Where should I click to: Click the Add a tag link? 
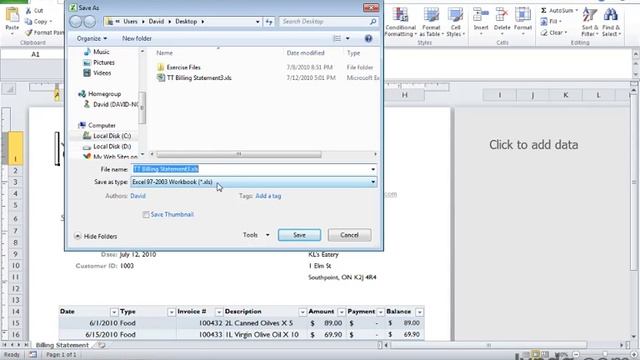[268, 196]
